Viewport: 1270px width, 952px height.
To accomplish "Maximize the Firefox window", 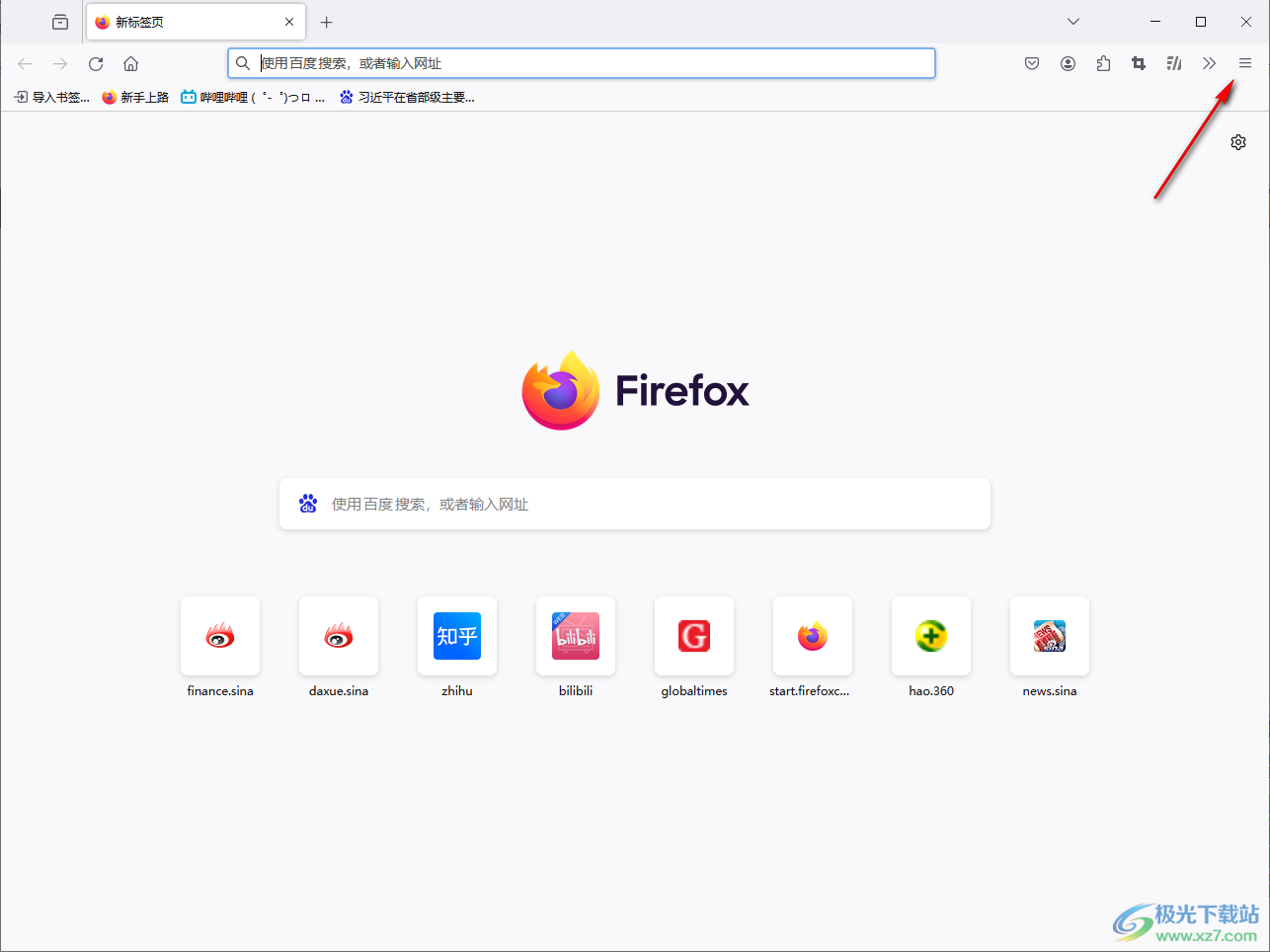I will click(x=1201, y=22).
